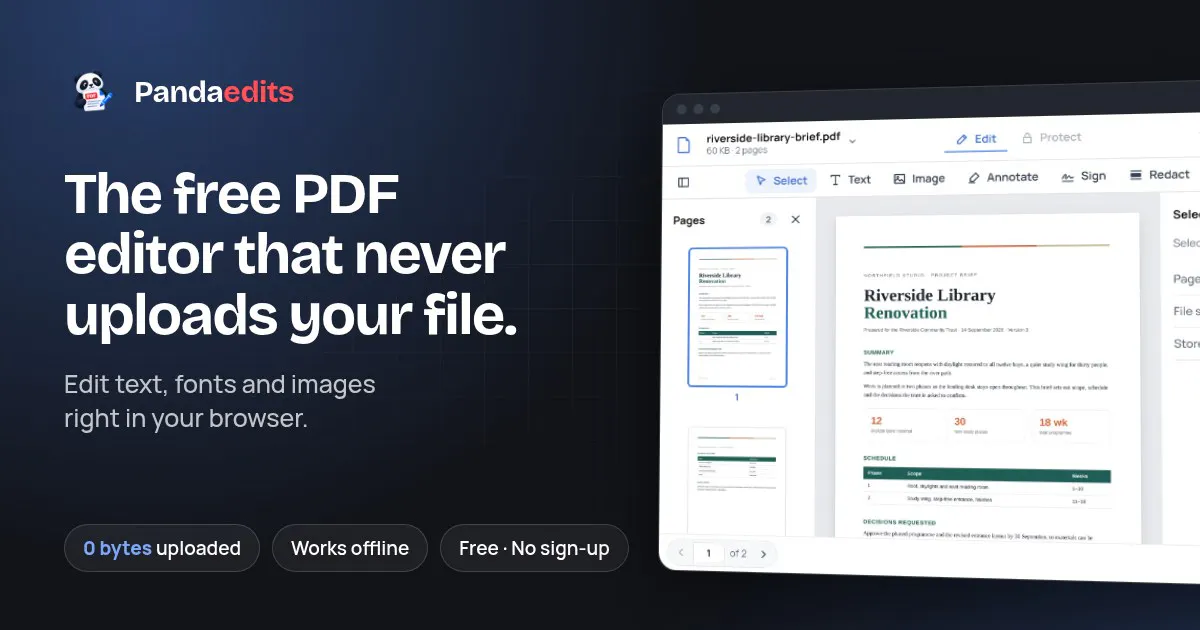1200x630 pixels.
Task: Click the Pandaedits panda logo icon
Action: pos(94,92)
